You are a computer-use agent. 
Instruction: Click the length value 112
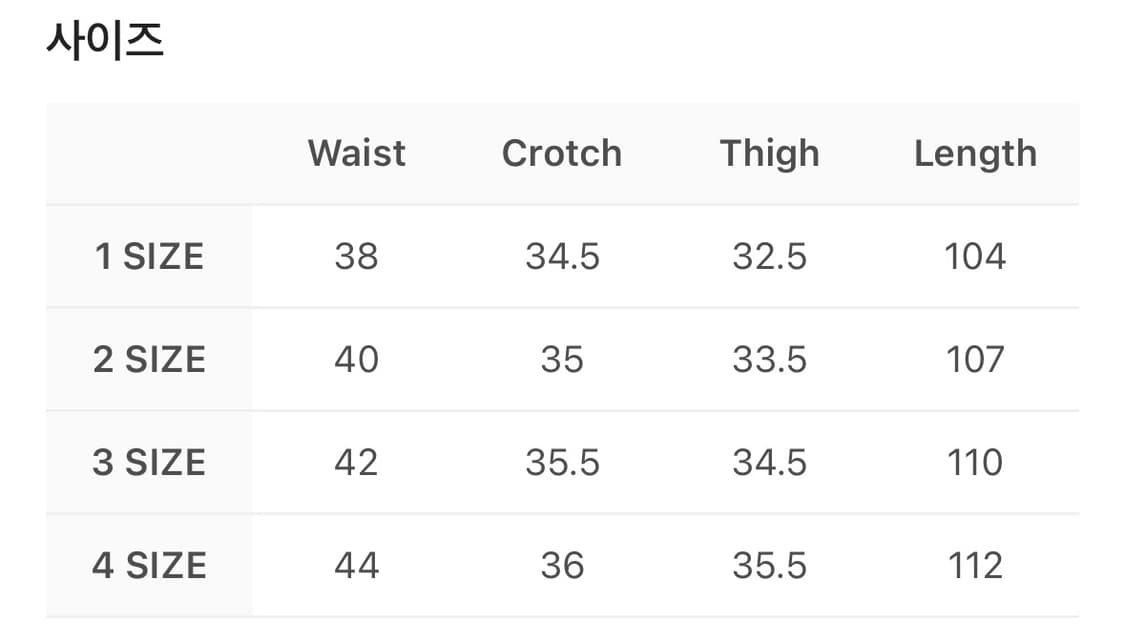975,566
